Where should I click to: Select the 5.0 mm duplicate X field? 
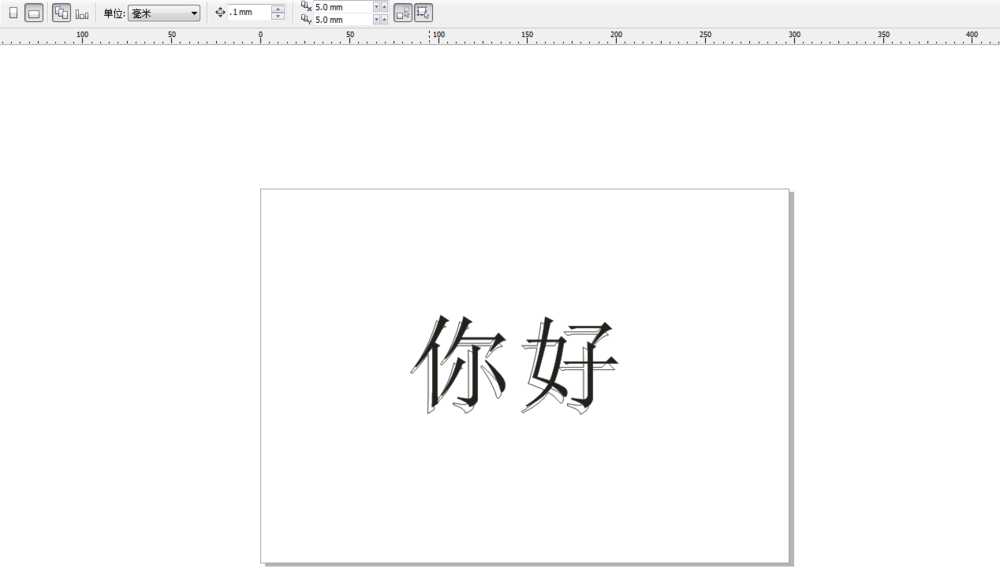(x=340, y=6)
